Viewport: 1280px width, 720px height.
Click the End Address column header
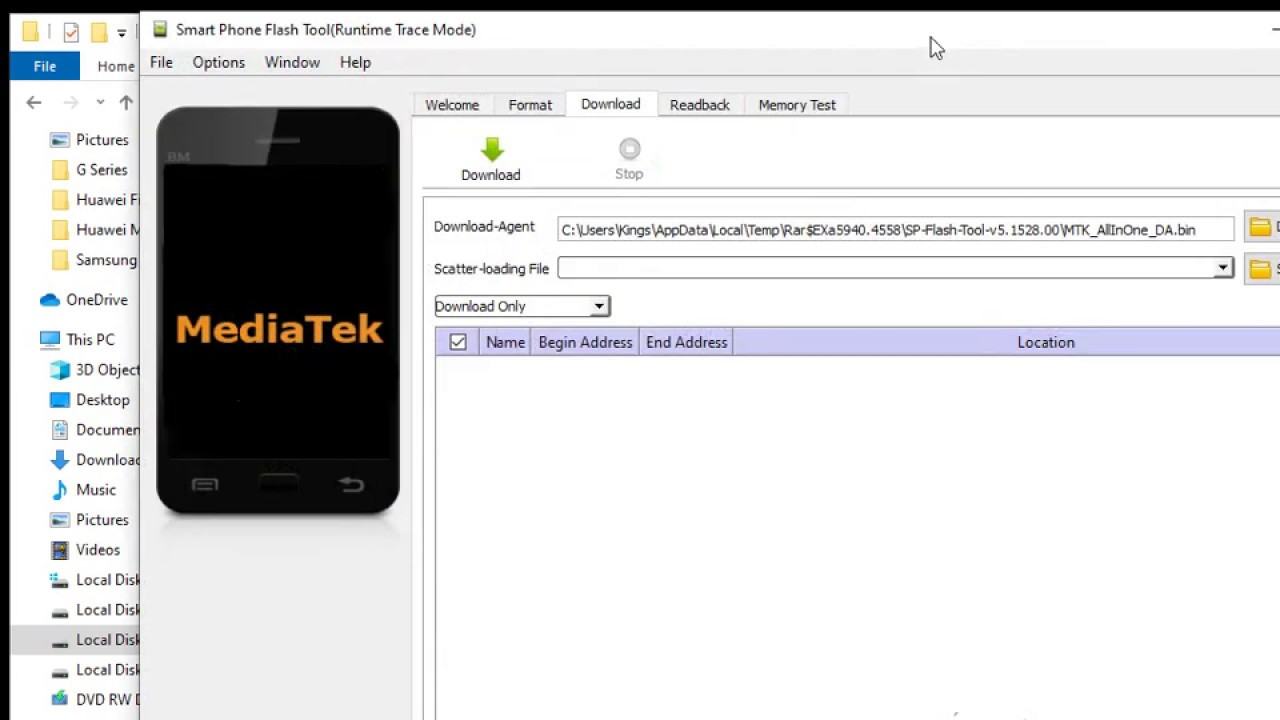tap(686, 342)
